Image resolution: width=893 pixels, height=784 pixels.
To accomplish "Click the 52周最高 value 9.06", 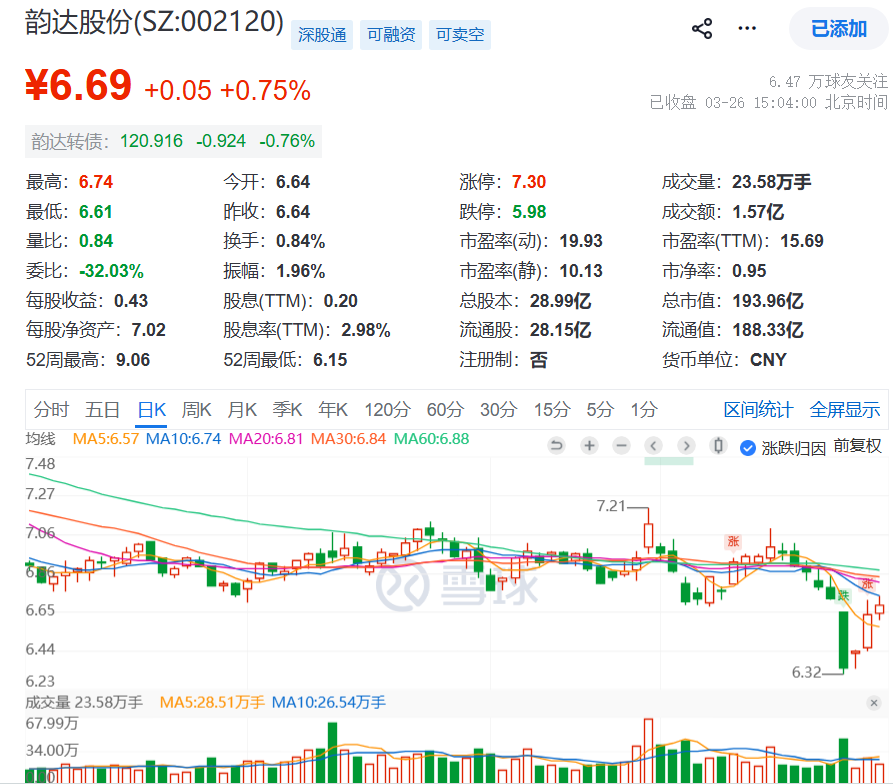I will click(x=133, y=360).
